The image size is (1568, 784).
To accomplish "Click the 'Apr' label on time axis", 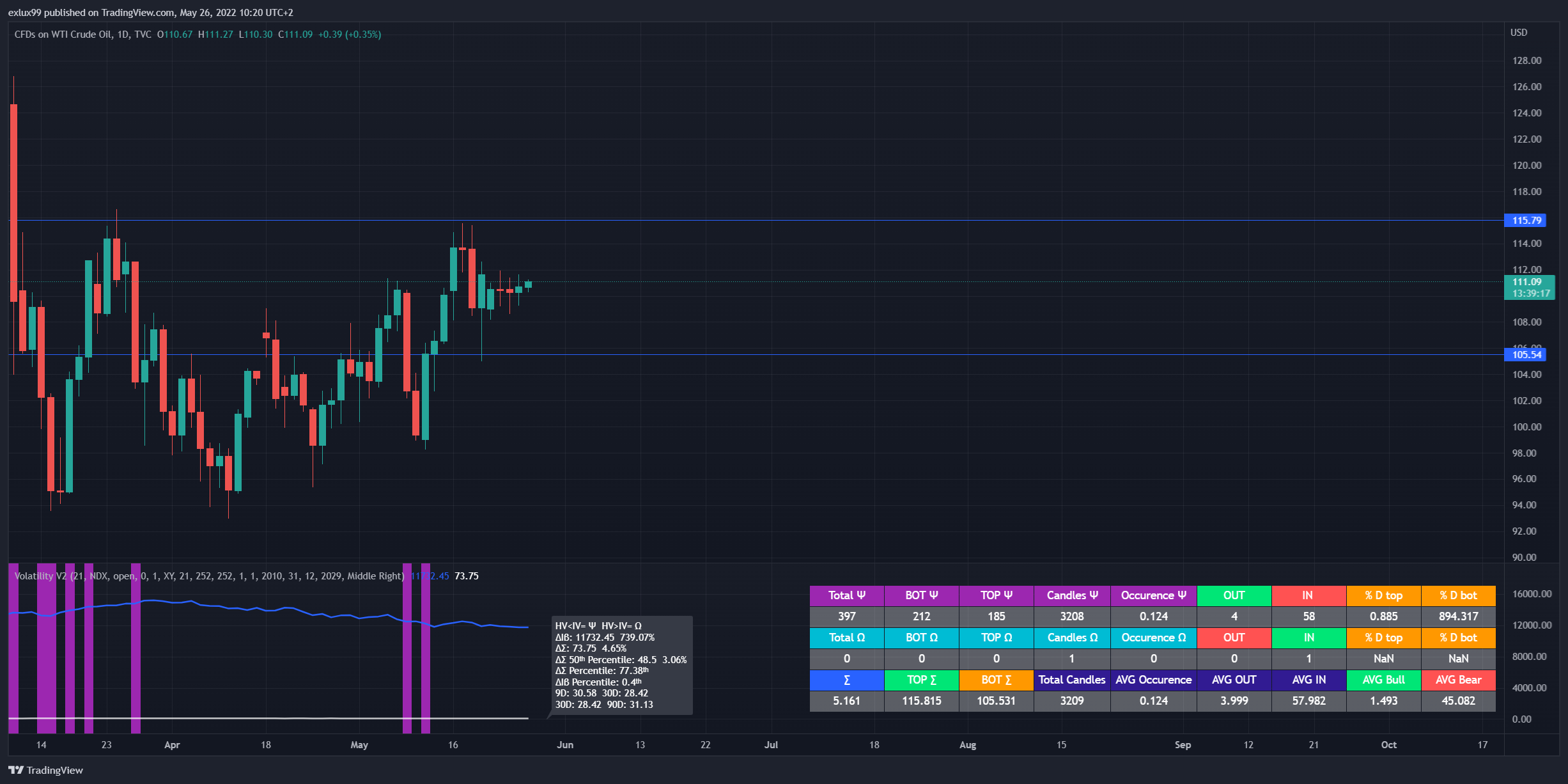I will [172, 745].
